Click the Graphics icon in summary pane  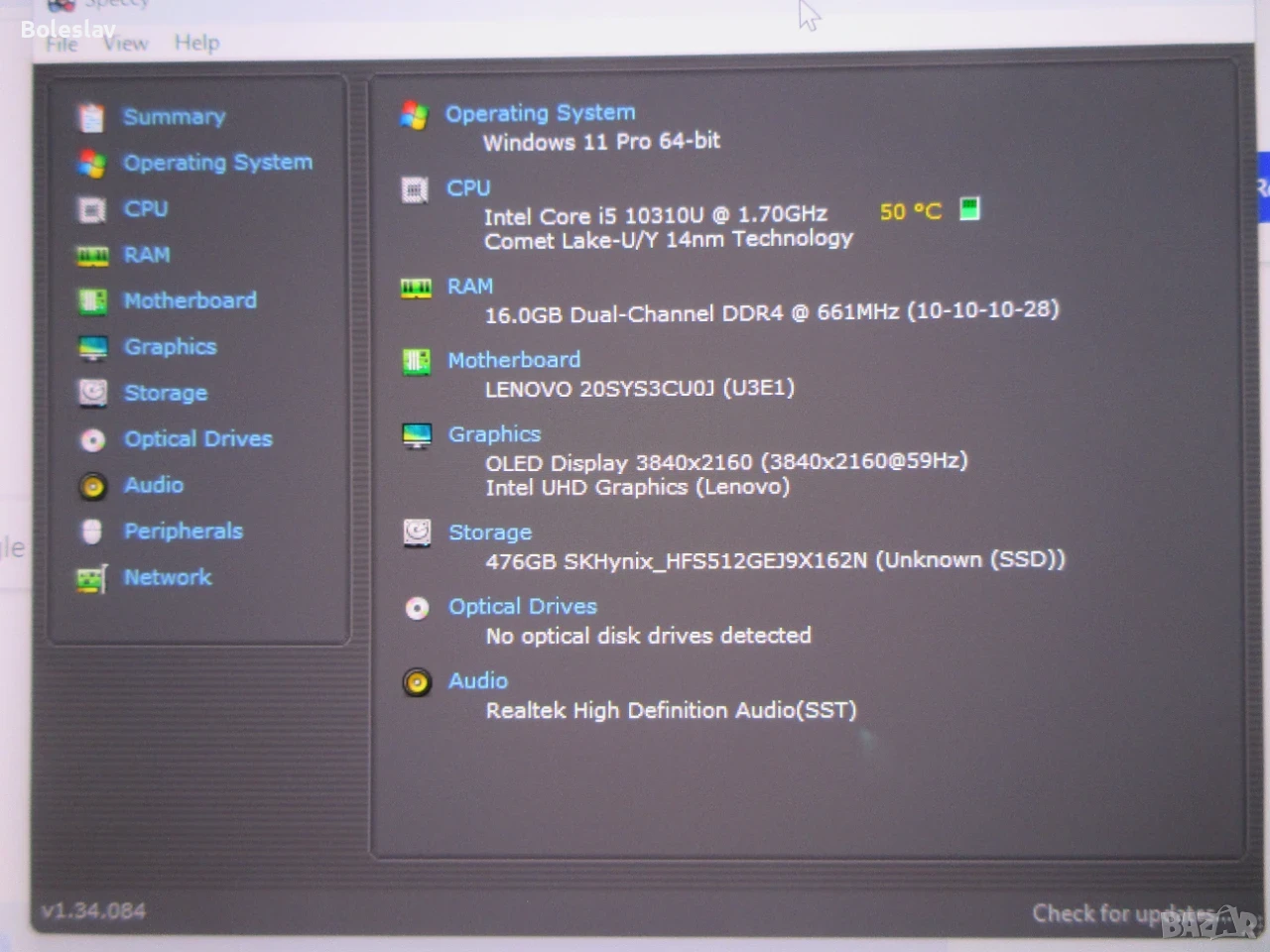coord(417,435)
